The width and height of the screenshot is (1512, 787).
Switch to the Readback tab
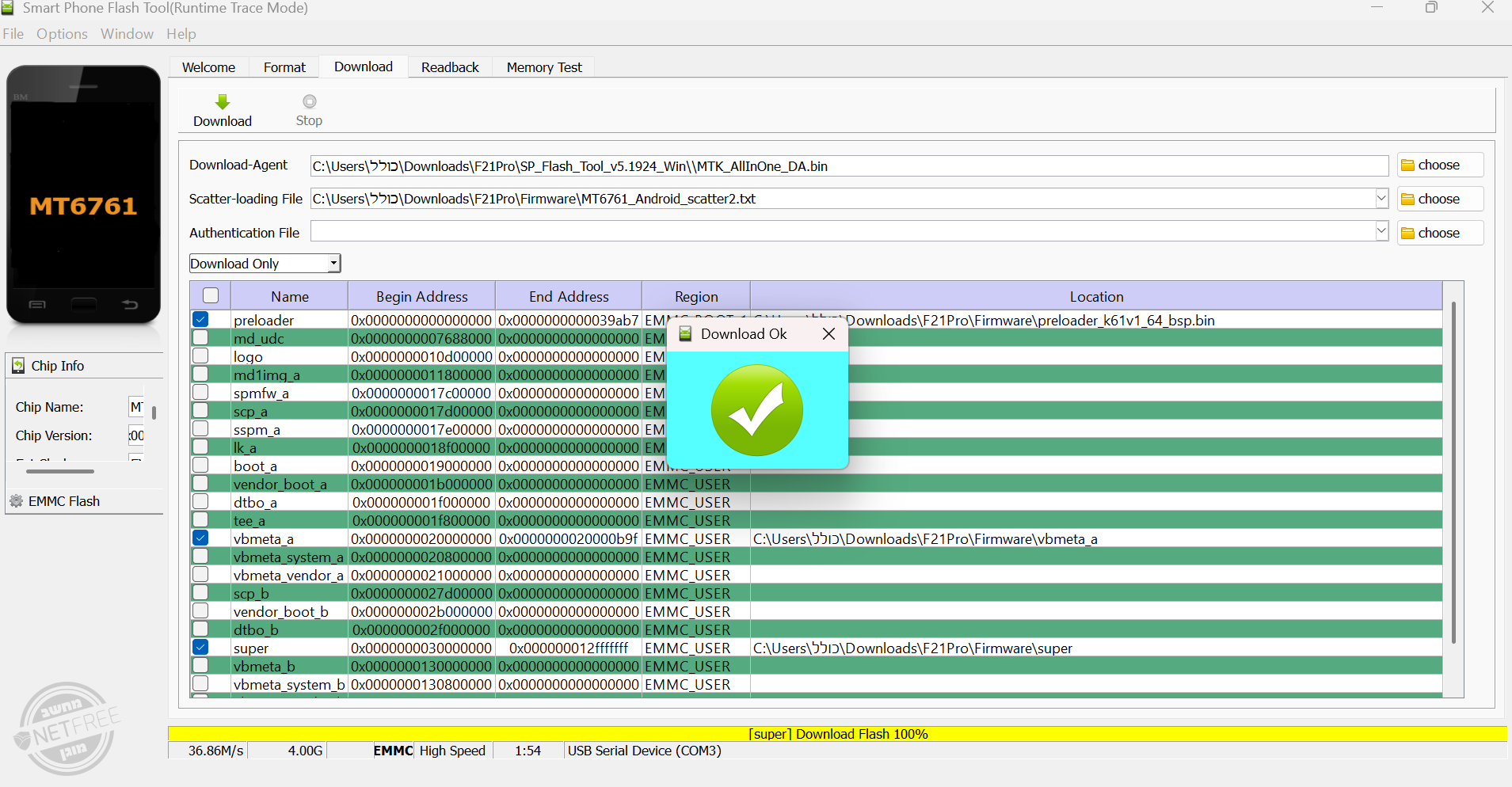pyautogui.click(x=450, y=67)
